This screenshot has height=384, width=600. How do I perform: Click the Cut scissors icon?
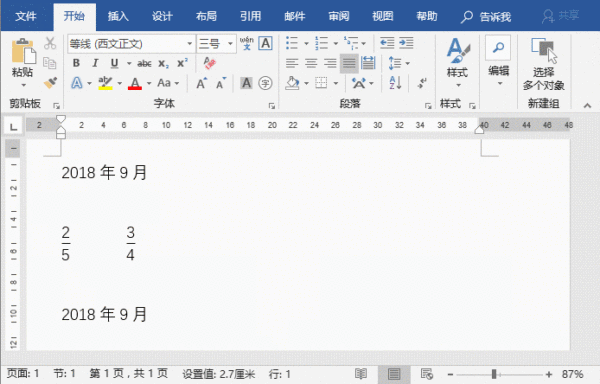pyautogui.click(x=50, y=43)
